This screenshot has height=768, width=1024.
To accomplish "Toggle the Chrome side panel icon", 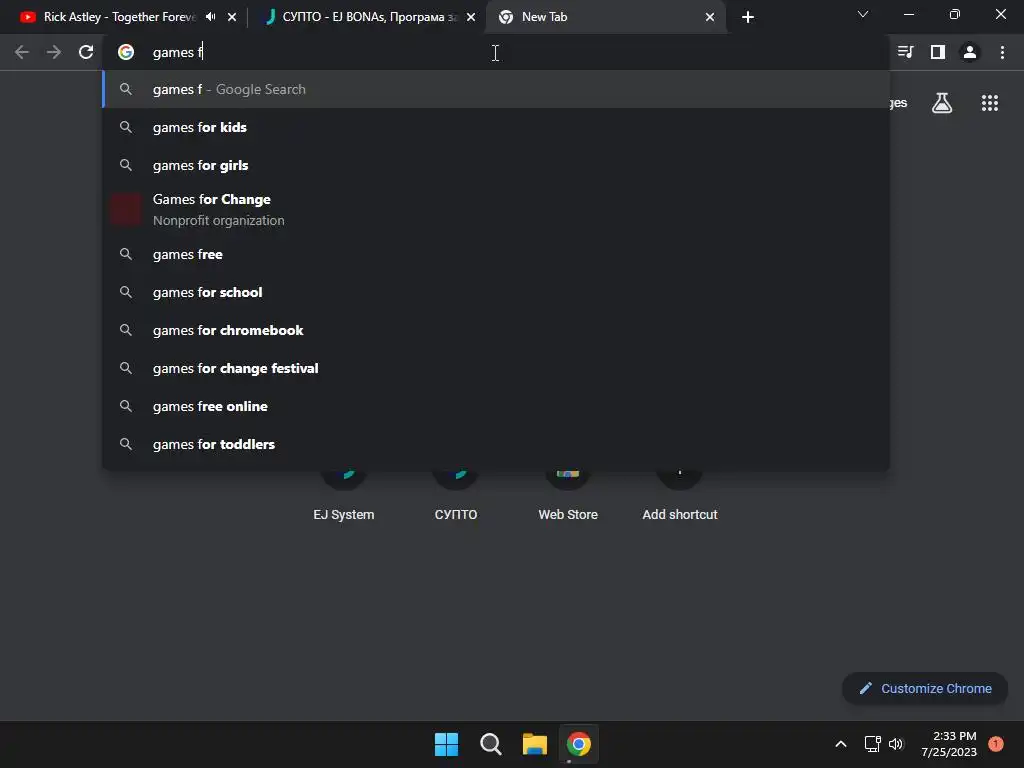I will click(938, 52).
